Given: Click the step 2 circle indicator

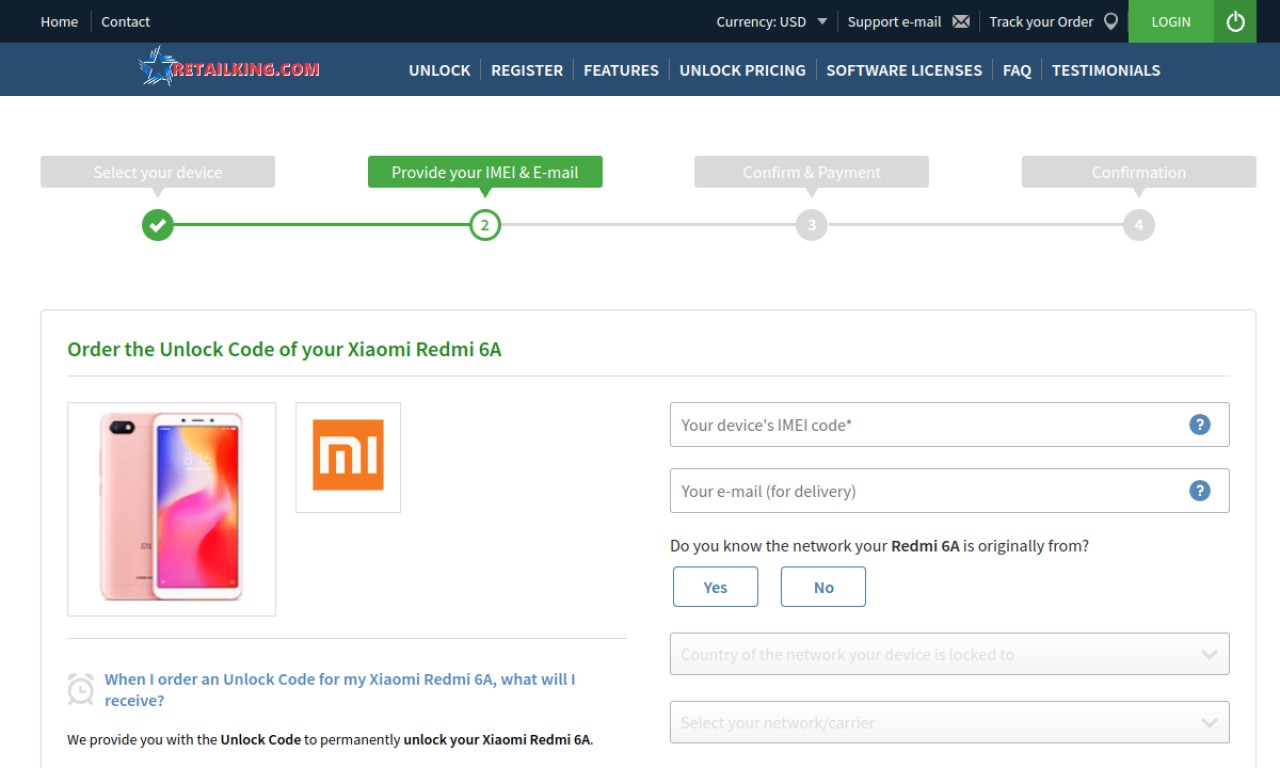Looking at the screenshot, I should (x=485, y=225).
